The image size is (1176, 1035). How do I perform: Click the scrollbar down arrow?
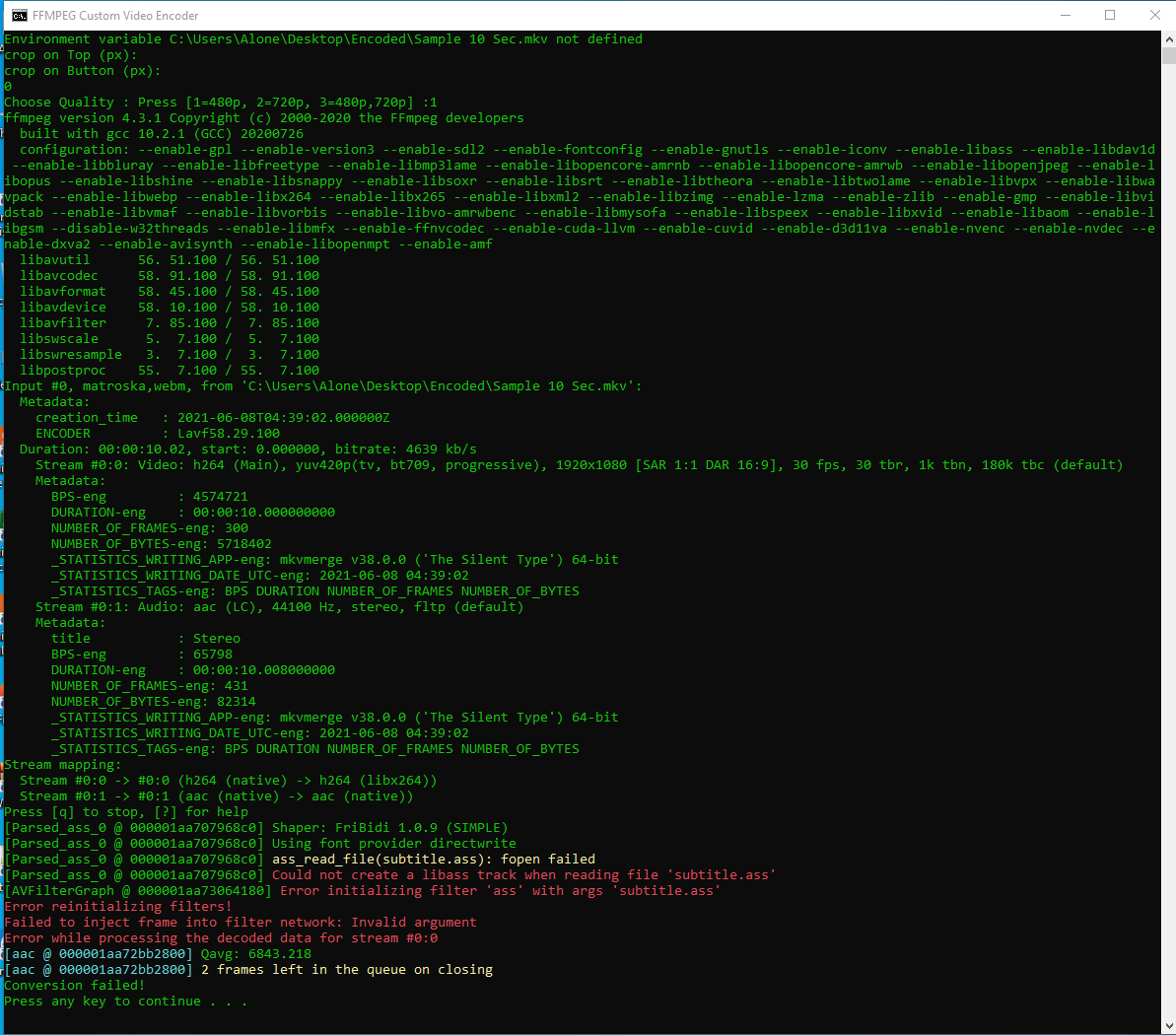(1168, 1026)
